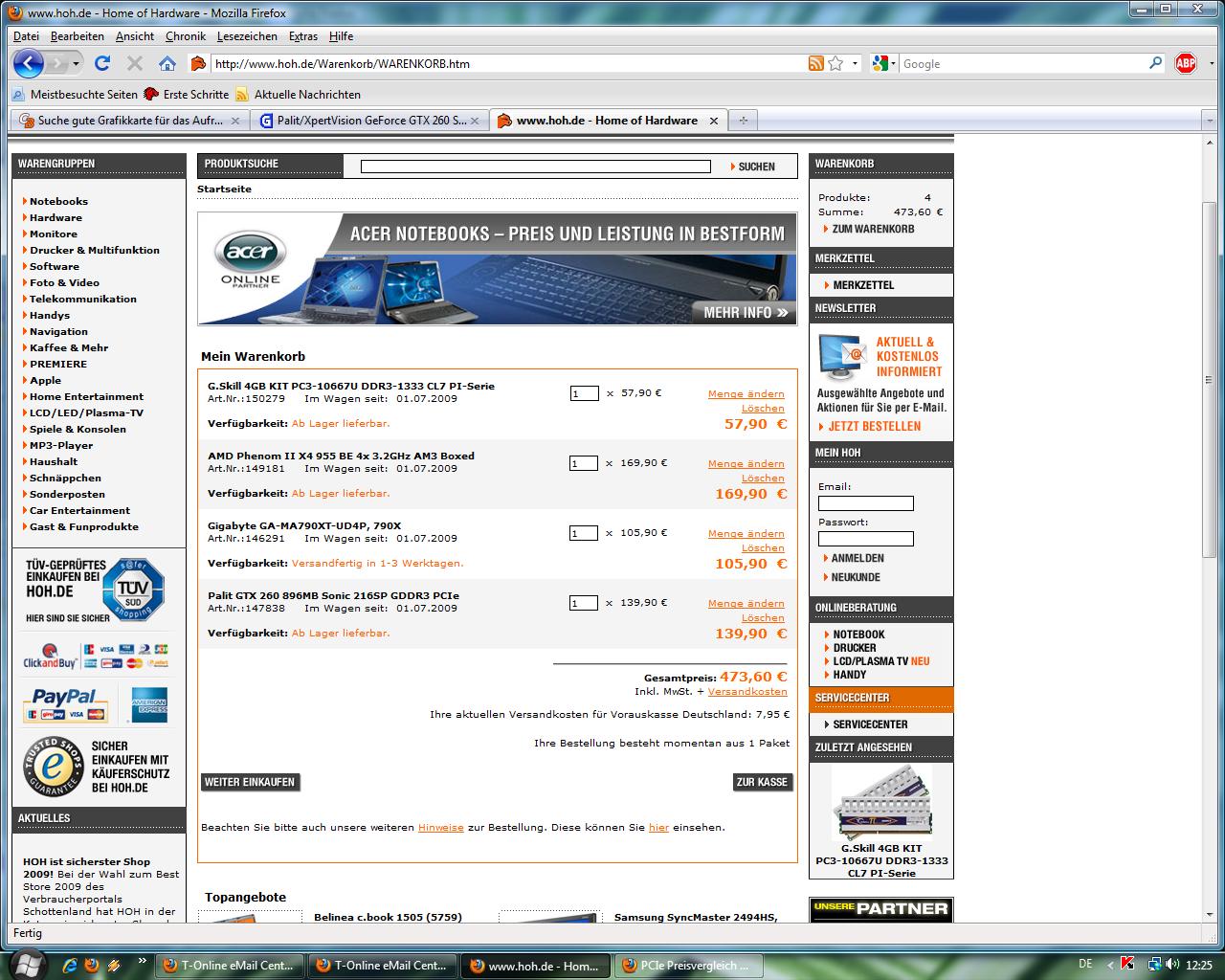The width and height of the screenshot is (1225, 980).
Task: Open the Adblock Plus ABP icon
Action: 1185,63
